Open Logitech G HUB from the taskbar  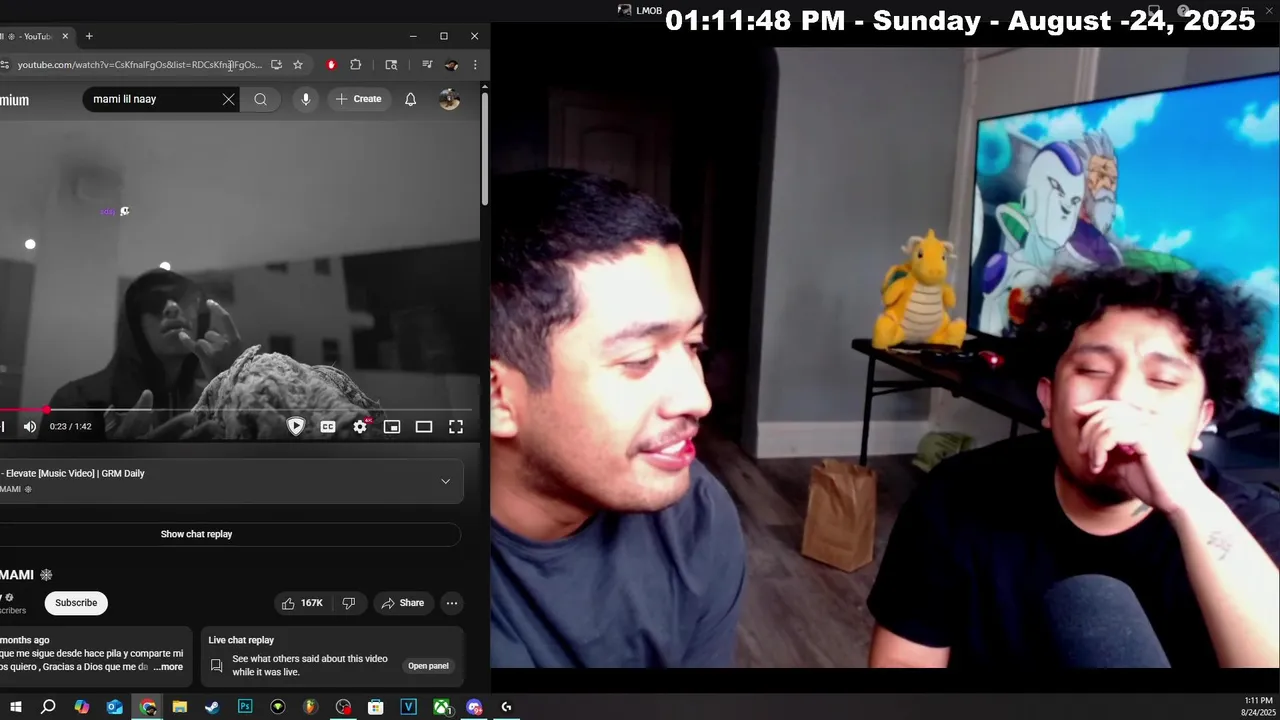pos(507,707)
